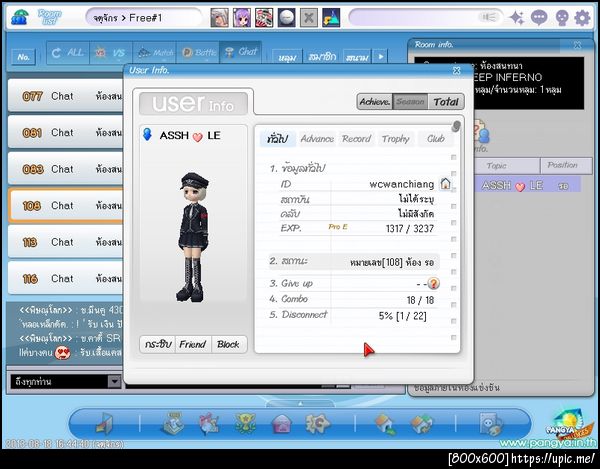
Task: Switch to the Advance tab
Action: tap(317, 138)
